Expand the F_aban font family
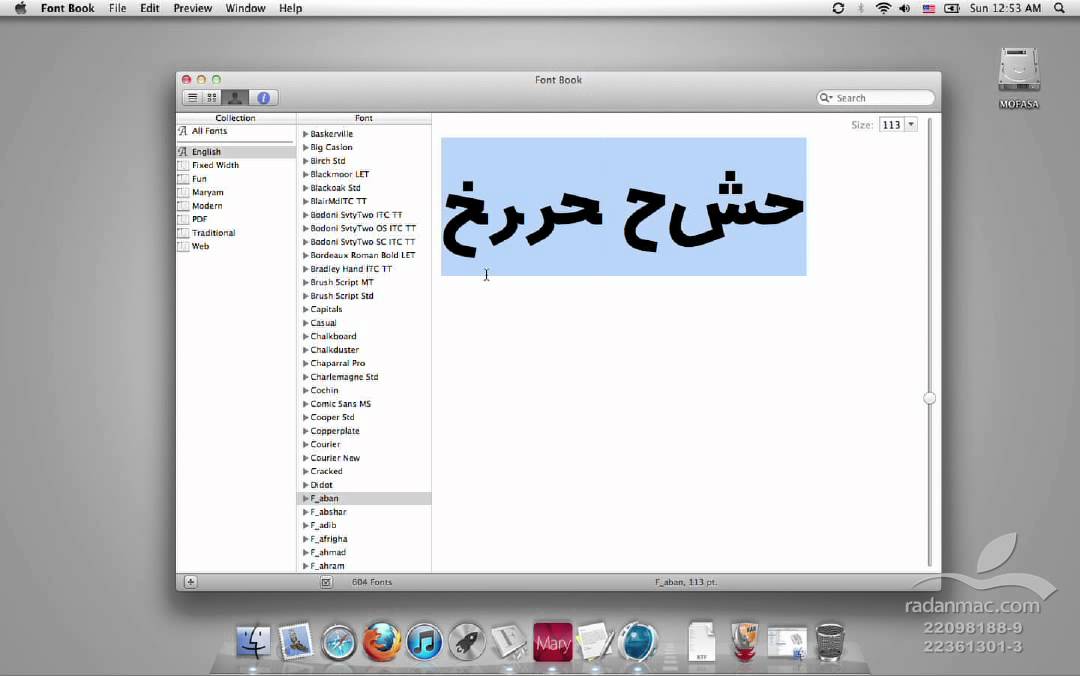The image size is (1080, 676). [x=305, y=498]
